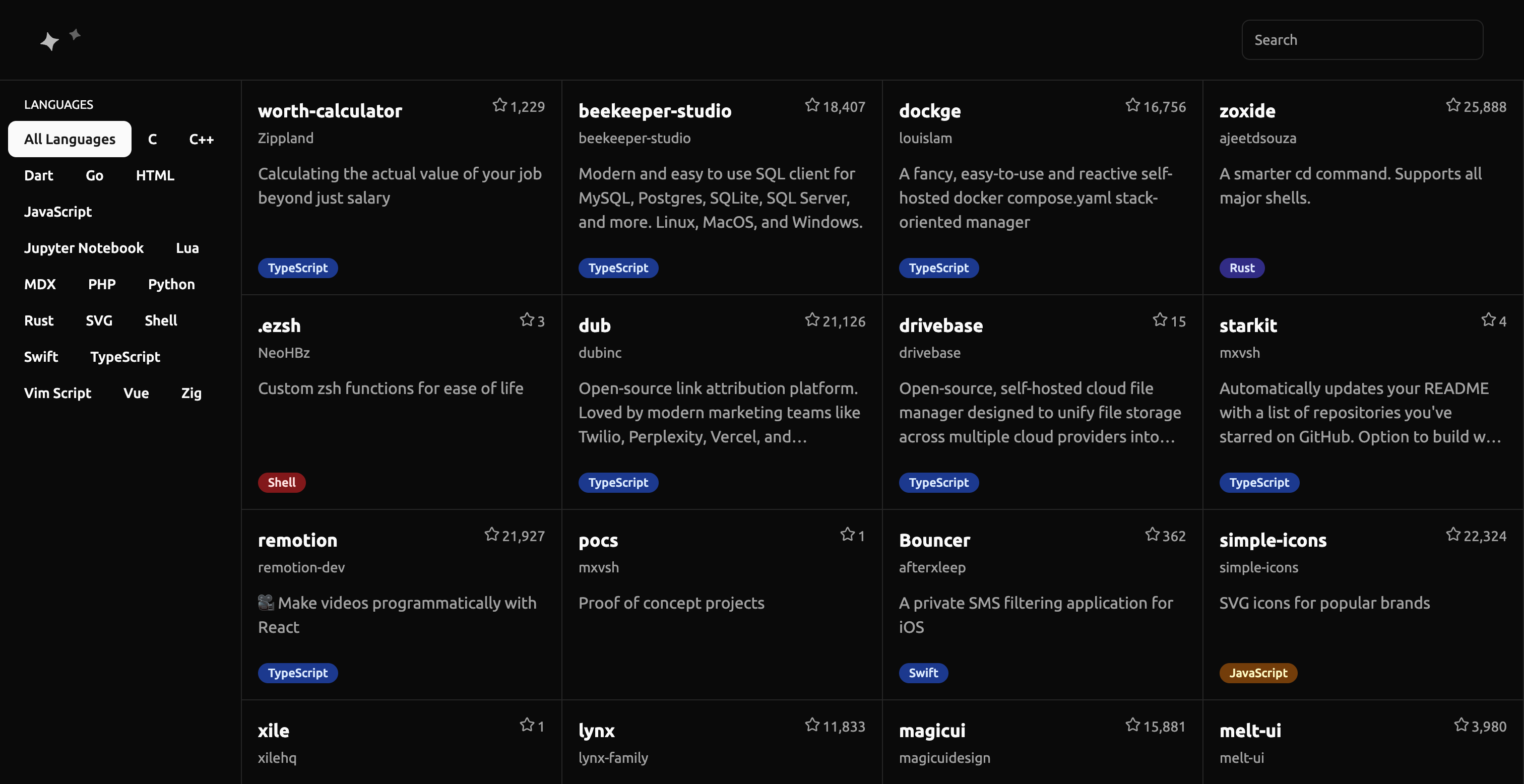The width and height of the screenshot is (1524, 784).
Task: Click the TypeScript badge on dockge card
Action: [939, 268]
